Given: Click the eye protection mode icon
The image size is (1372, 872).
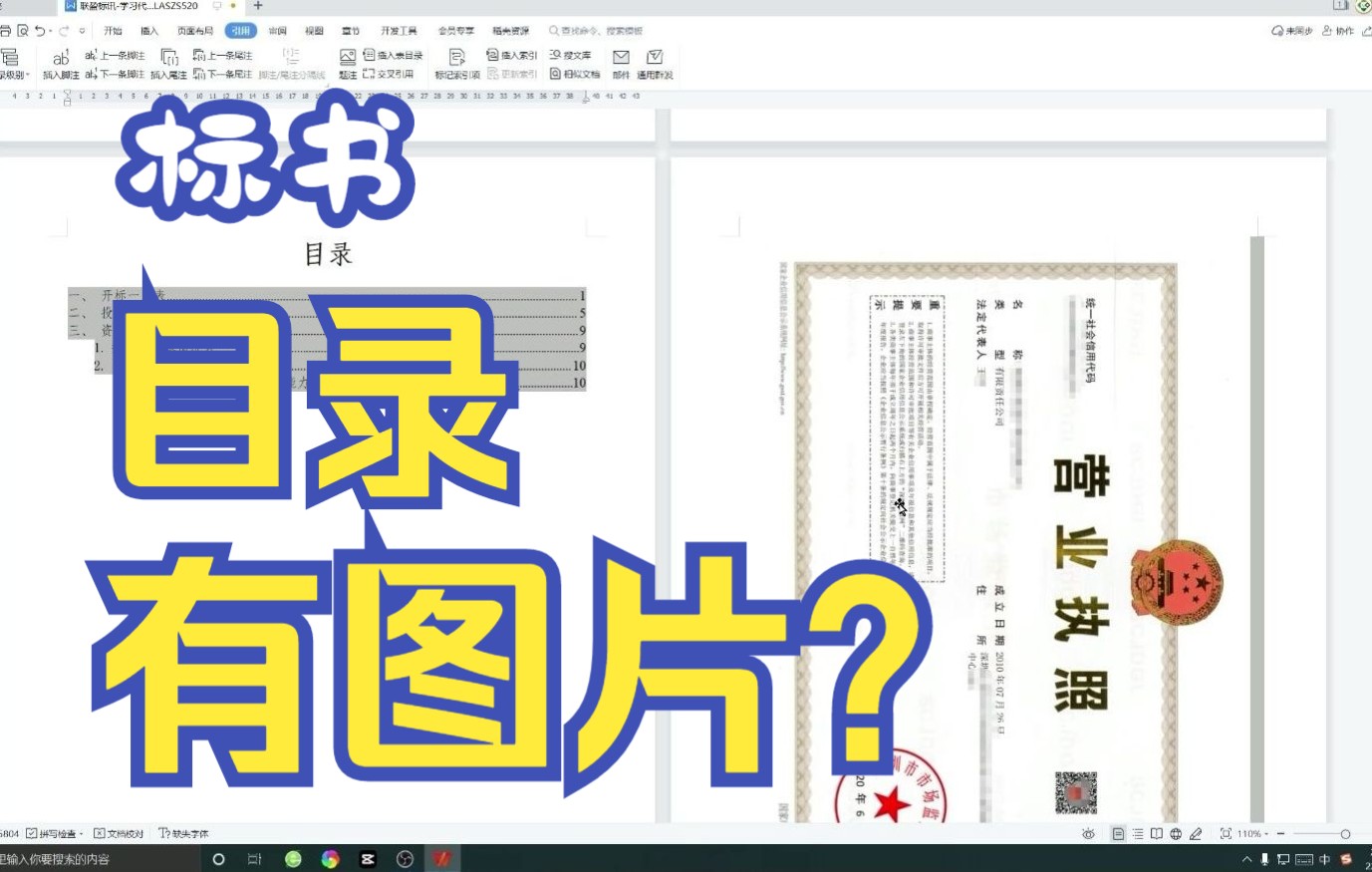Looking at the screenshot, I should pyautogui.click(x=1089, y=833).
